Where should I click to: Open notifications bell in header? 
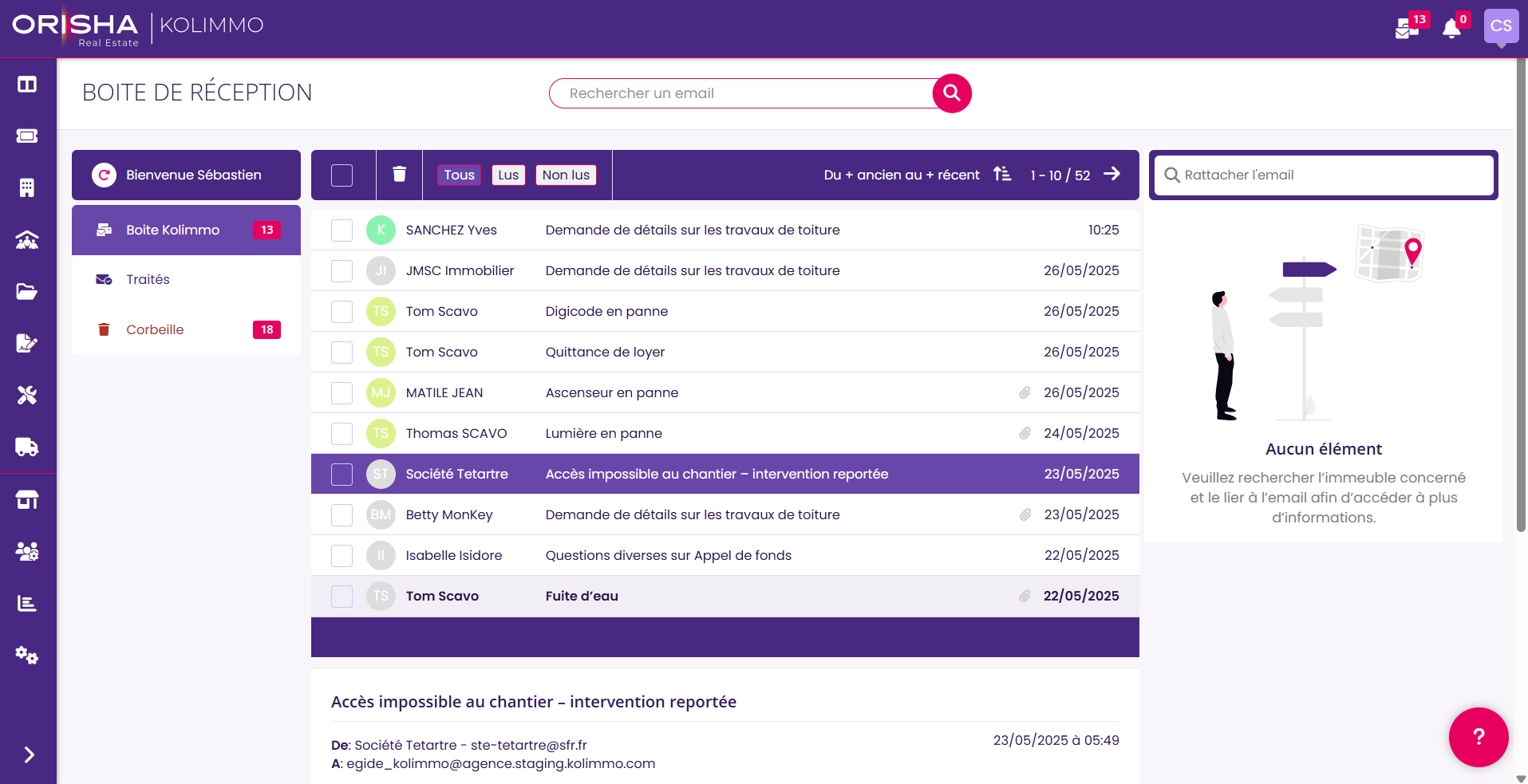coord(1452,28)
